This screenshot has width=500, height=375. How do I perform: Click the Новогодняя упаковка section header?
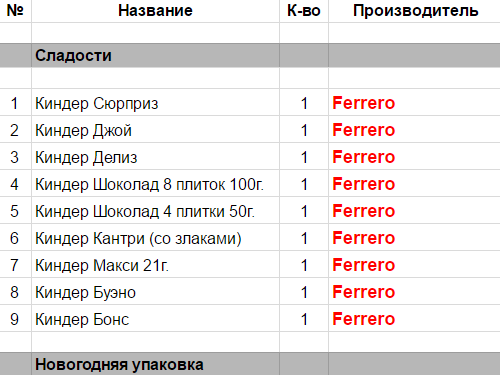pyautogui.click(x=155, y=364)
